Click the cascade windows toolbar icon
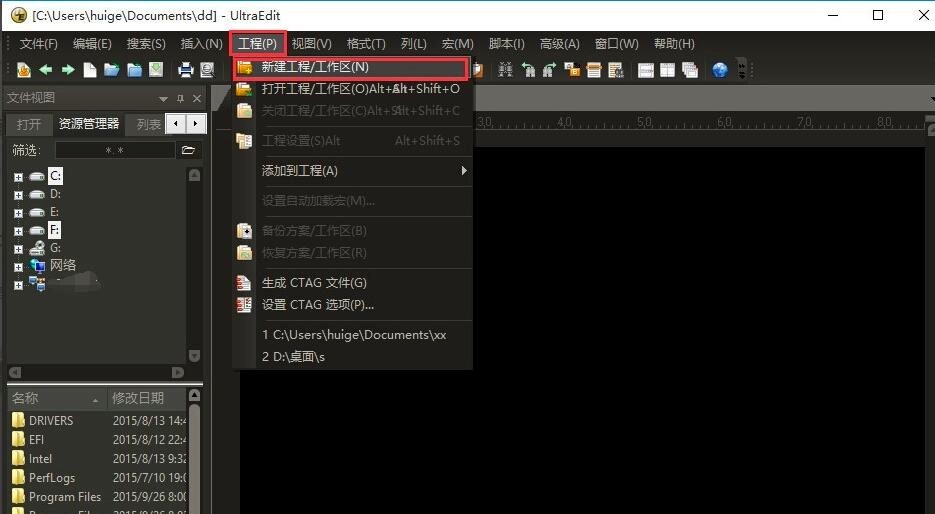This screenshot has width=935, height=514. click(689, 70)
